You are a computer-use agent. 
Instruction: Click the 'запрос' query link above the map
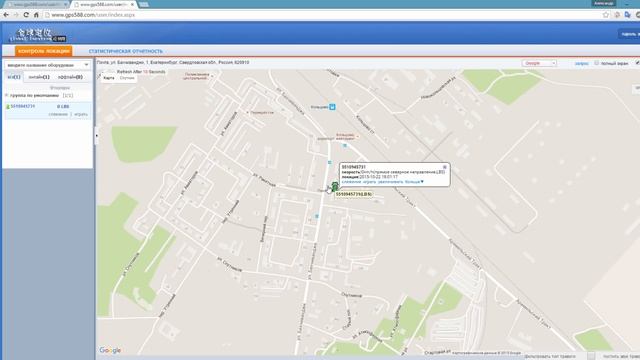pyautogui.click(x=582, y=64)
